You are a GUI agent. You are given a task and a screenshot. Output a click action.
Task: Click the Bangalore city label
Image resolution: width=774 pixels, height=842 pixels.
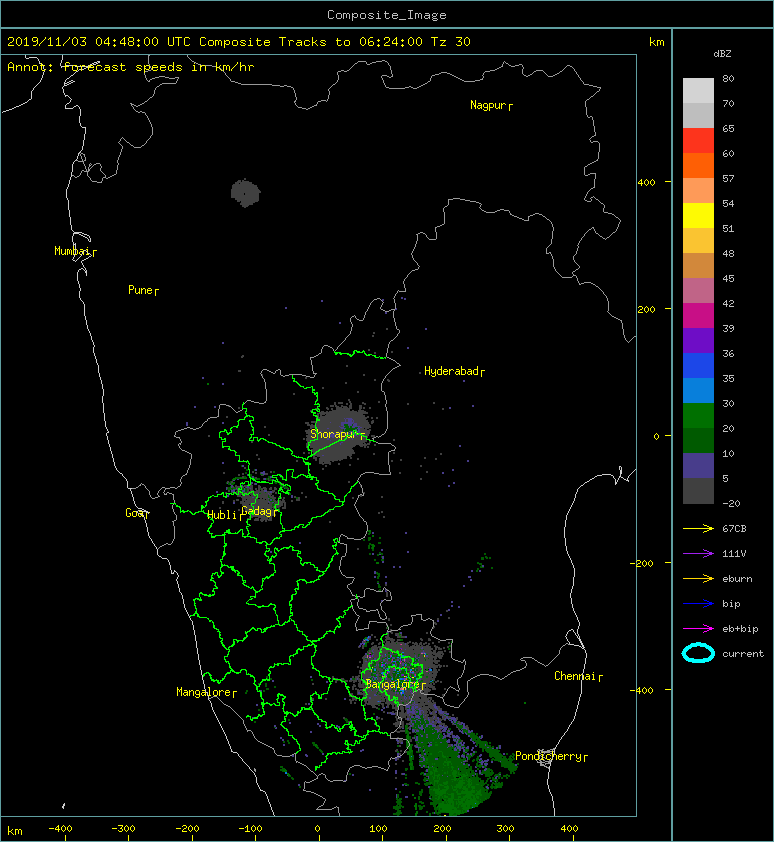pos(392,684)
